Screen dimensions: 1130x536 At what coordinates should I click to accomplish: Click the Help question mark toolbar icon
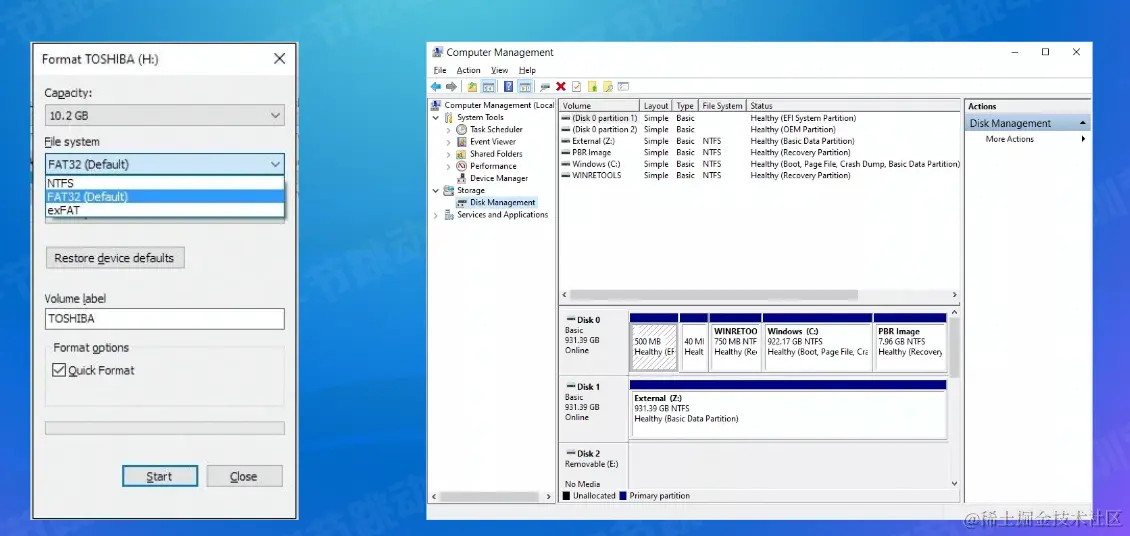[509, 87]
